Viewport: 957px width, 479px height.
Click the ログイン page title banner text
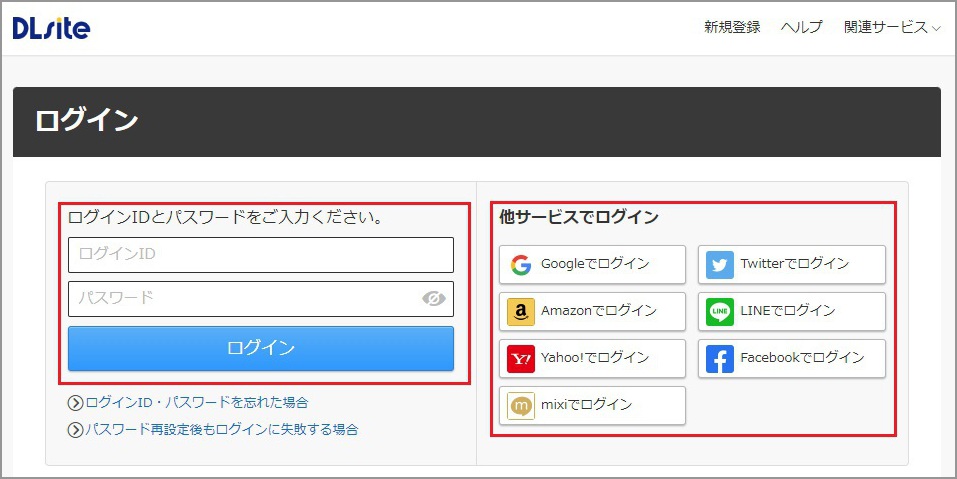pos(87,121)
